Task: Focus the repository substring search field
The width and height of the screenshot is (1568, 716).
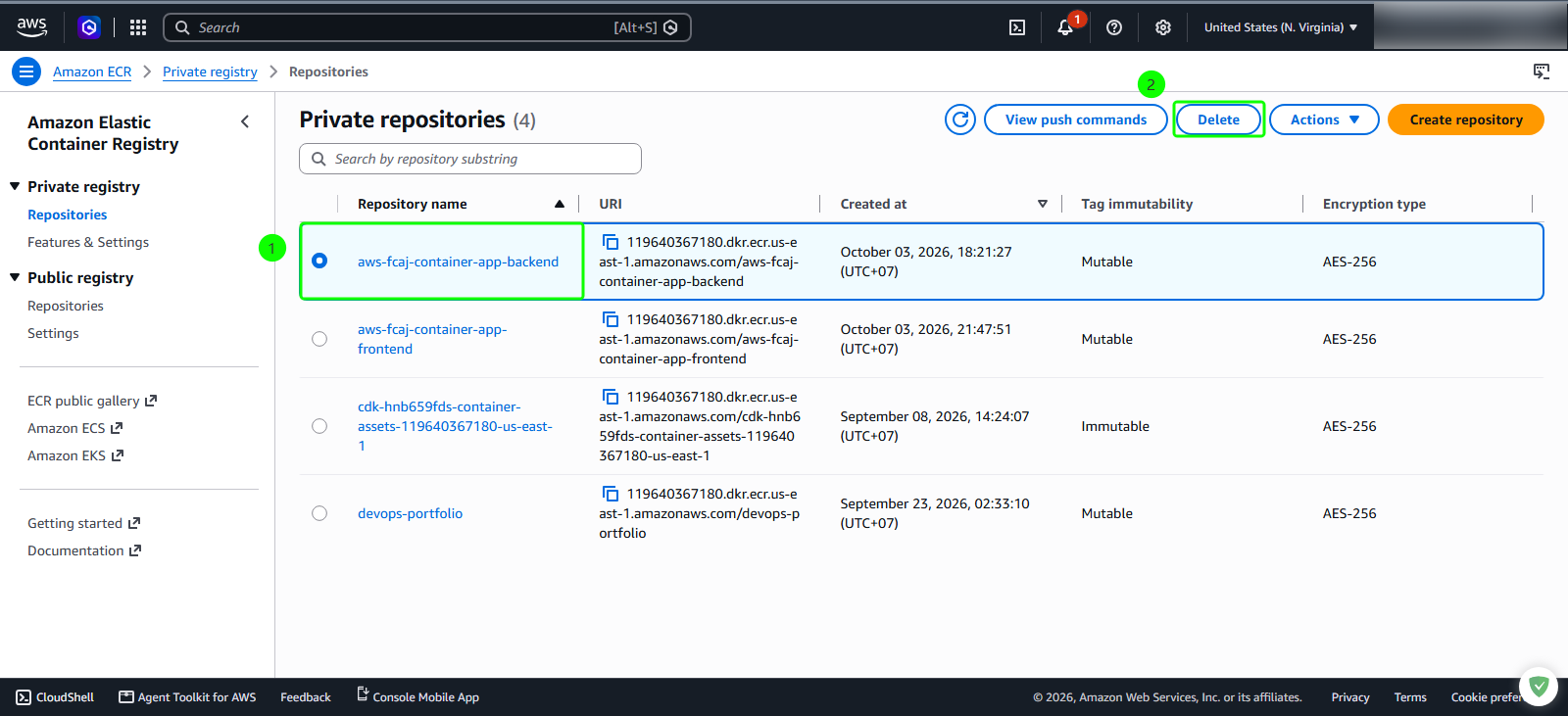Action: tap(470, 159)
